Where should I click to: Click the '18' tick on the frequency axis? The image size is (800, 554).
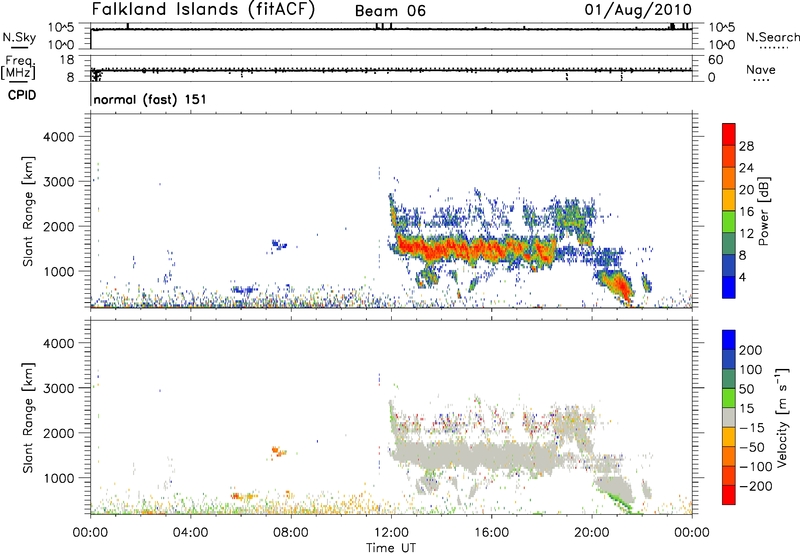point(67,60)
